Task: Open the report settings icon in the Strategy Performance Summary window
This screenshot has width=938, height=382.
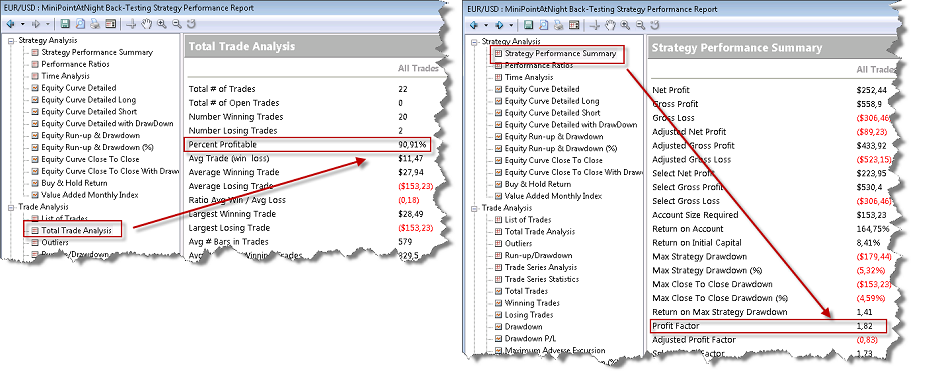Action: coord(574,25)
